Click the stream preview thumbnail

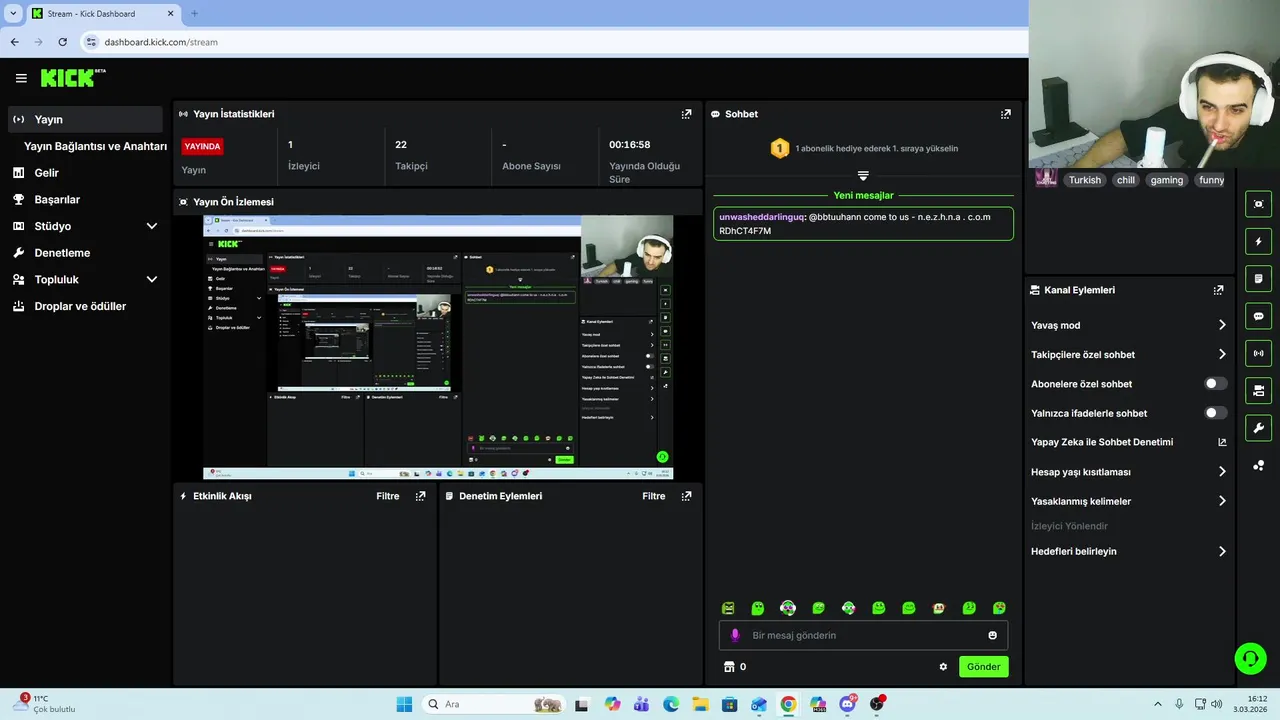tap(438, 347)
